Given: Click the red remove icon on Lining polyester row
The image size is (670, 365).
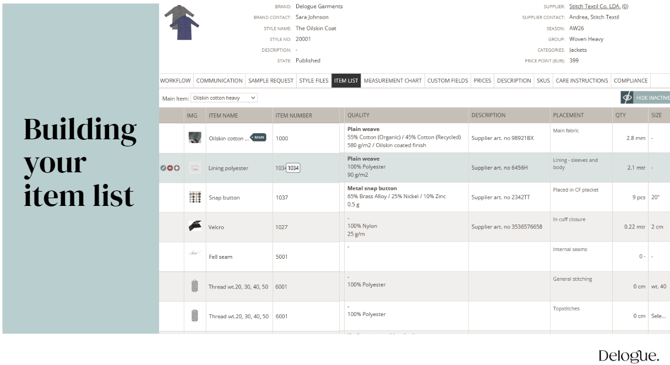Looking at the screenshot, I should coord(170,168).
